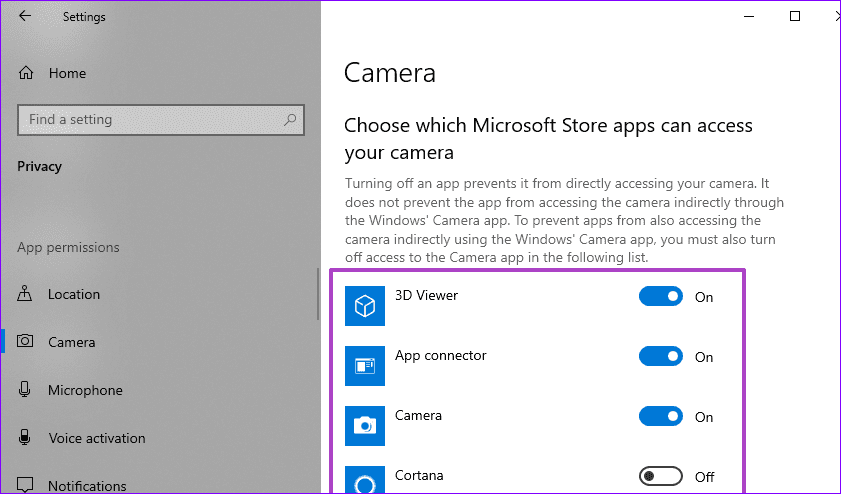Click the Notifications speech bubble icon
841x494 pixels.
click(x=25, y=485)
